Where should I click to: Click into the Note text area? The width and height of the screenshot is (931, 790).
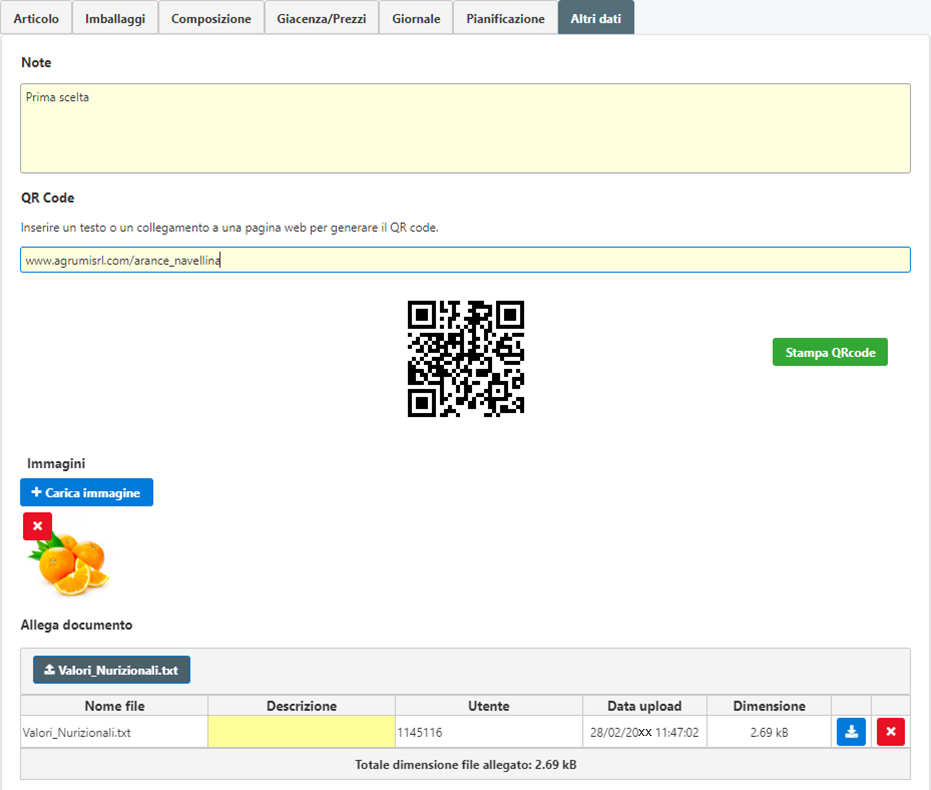(x=466, y=128)
